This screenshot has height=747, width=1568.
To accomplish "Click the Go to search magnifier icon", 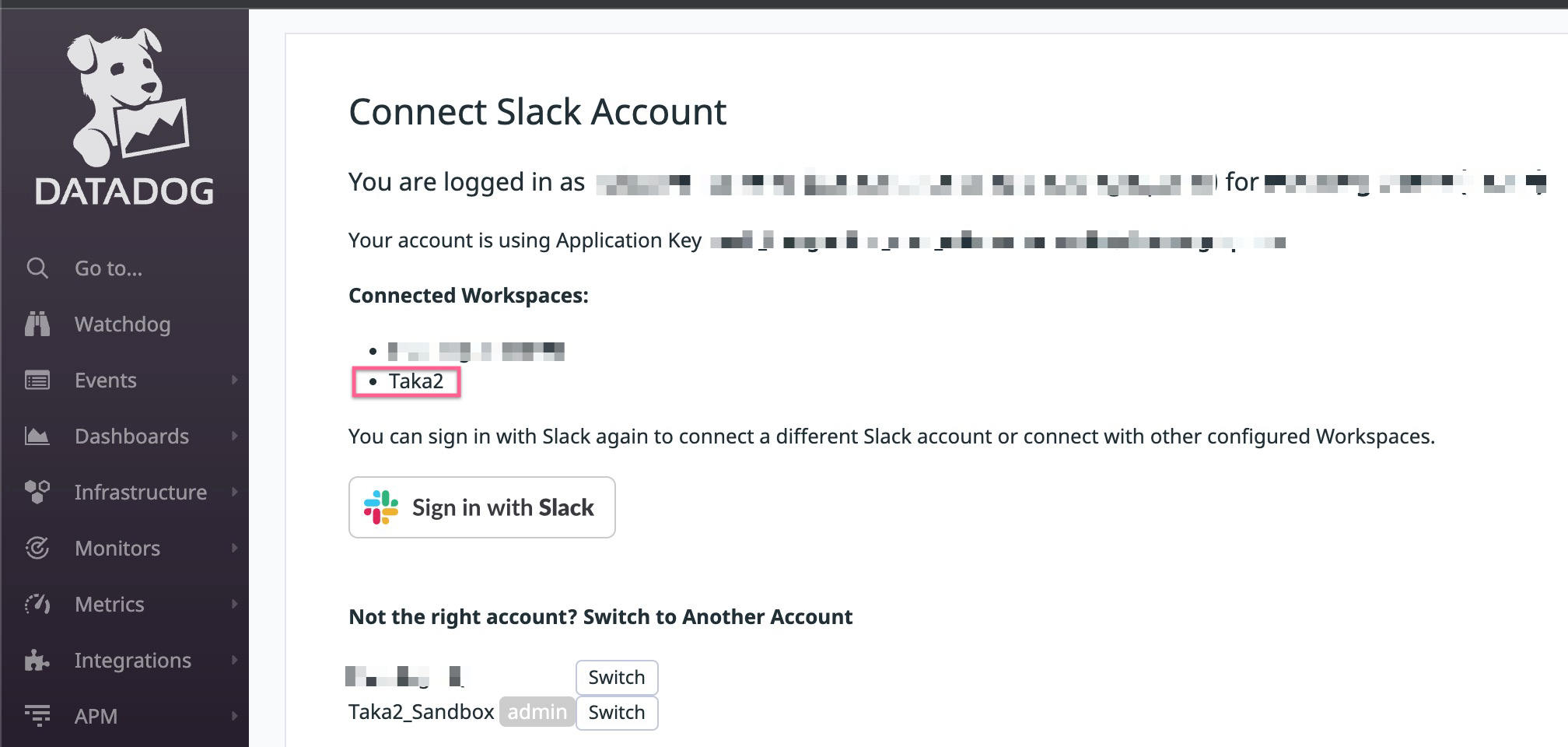I will 37,268.
